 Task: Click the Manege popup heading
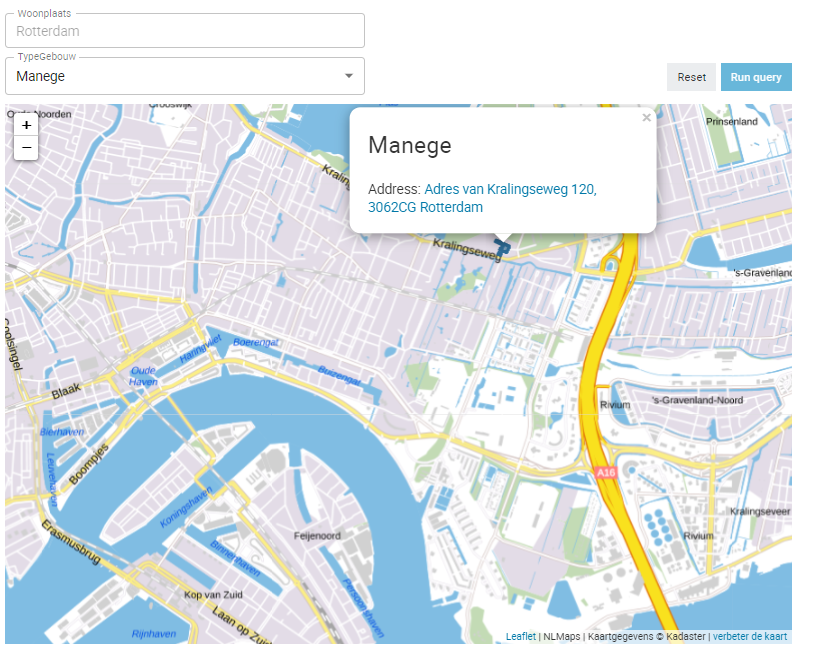pos(410,145)
